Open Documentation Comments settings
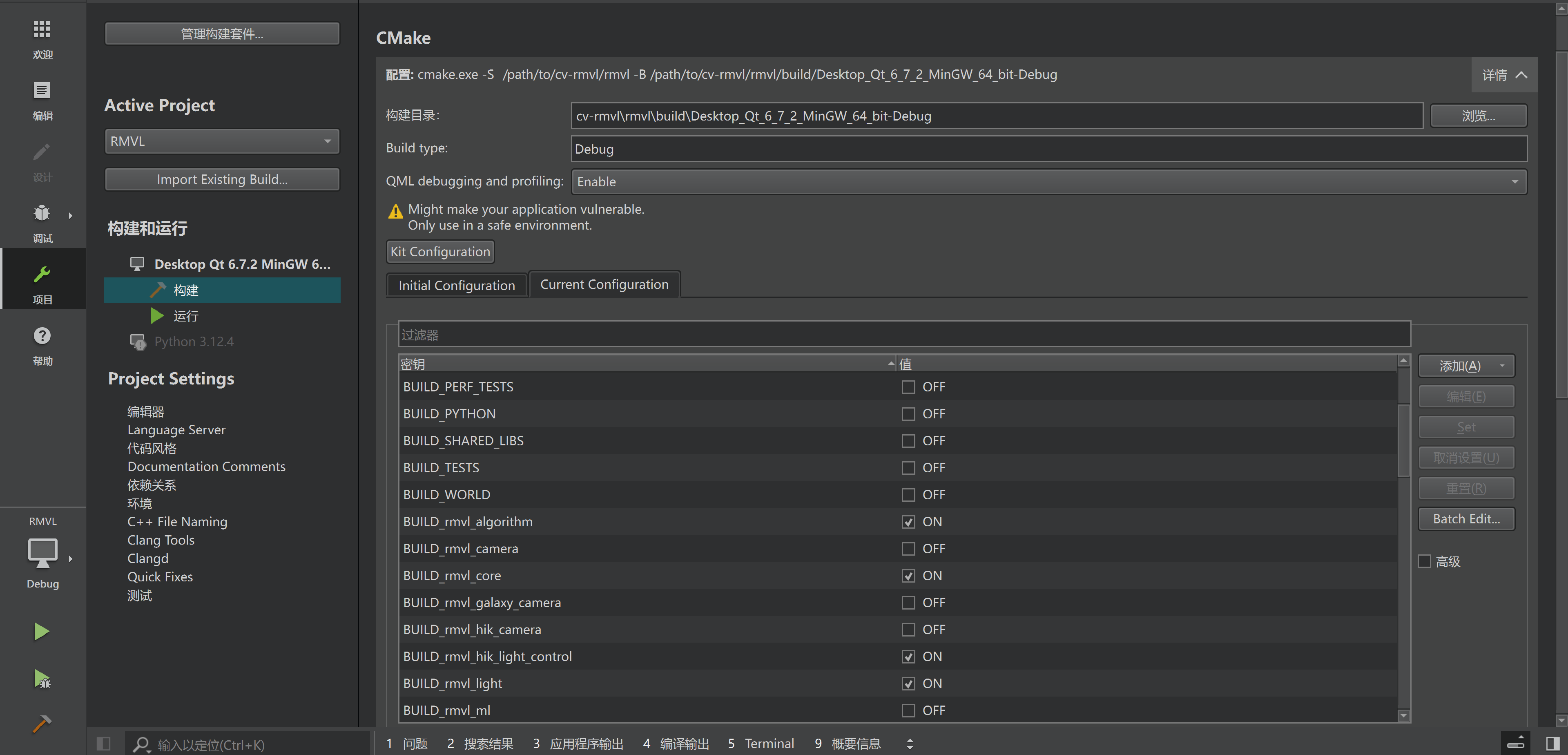This screenshot has width=1568, height=755. (206, 467)
